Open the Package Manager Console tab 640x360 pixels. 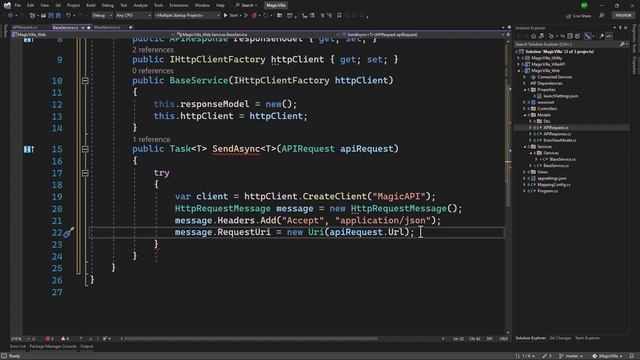tap(53, 347)
